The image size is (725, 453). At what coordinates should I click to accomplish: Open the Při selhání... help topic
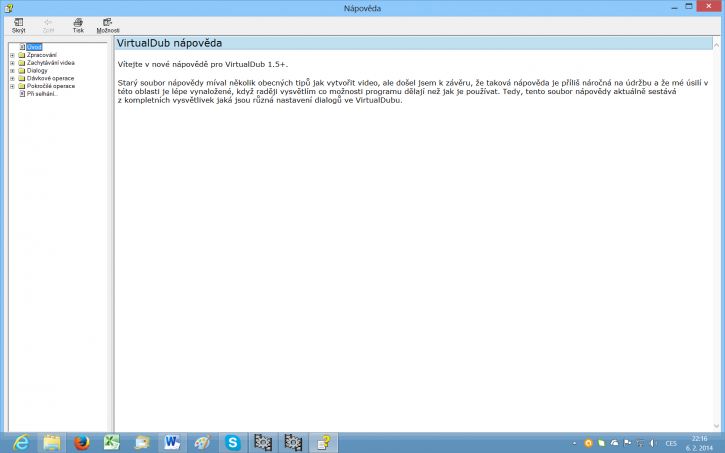42,94
